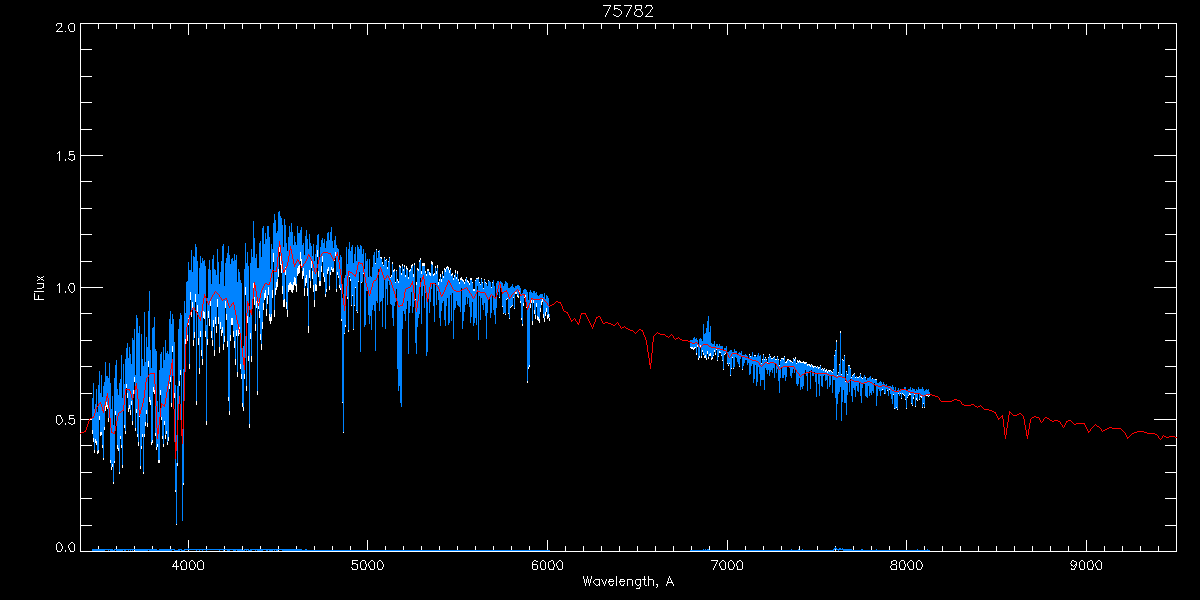This screenshot has width=1200, height=600.
Task: Click the 9000 wavelength tick label
Action: click(x=1087, y=564)
